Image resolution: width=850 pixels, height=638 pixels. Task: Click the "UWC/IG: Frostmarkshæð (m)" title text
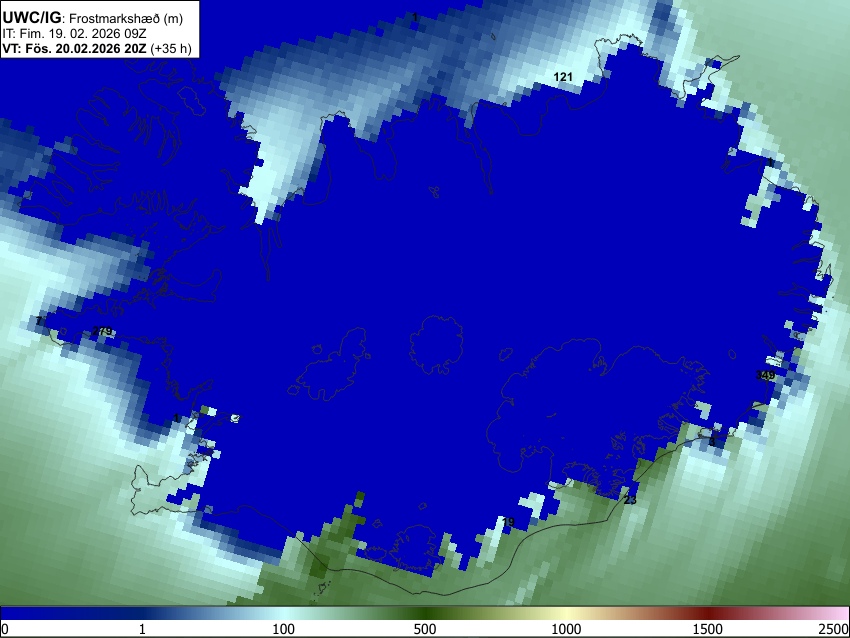[x=93, y=18]
